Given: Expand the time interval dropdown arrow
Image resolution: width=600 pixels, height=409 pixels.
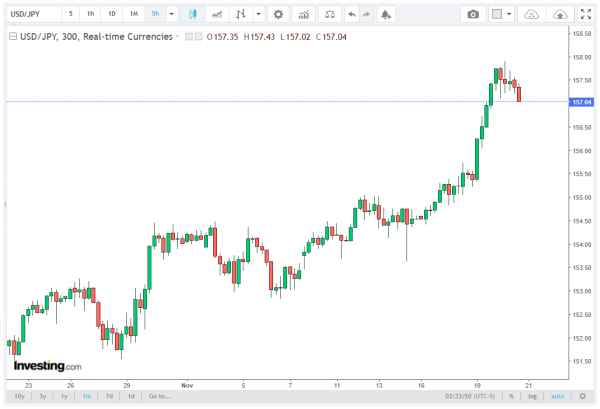Looking at the screenshot, I should click(x=172, y=14).
